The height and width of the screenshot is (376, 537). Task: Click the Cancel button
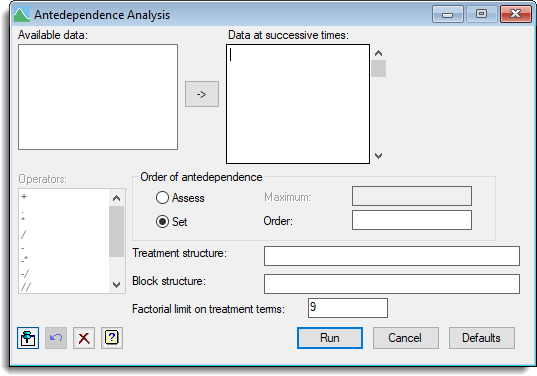[x=405, y=338]
